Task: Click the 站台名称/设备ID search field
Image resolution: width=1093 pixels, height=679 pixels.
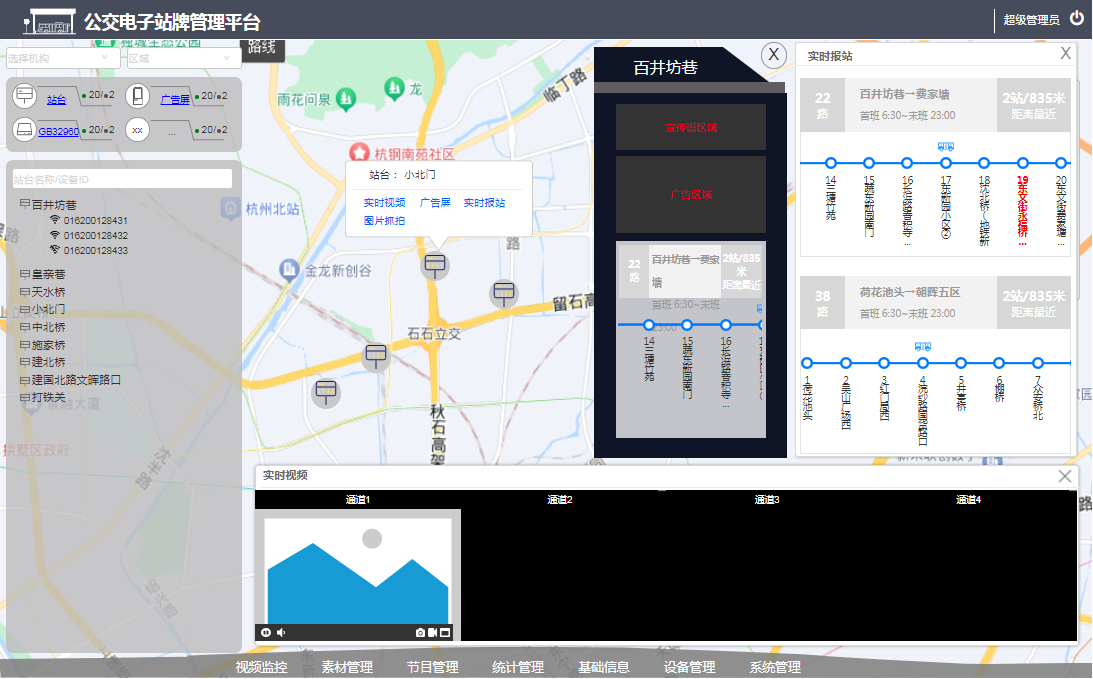Action: [122, 179]
